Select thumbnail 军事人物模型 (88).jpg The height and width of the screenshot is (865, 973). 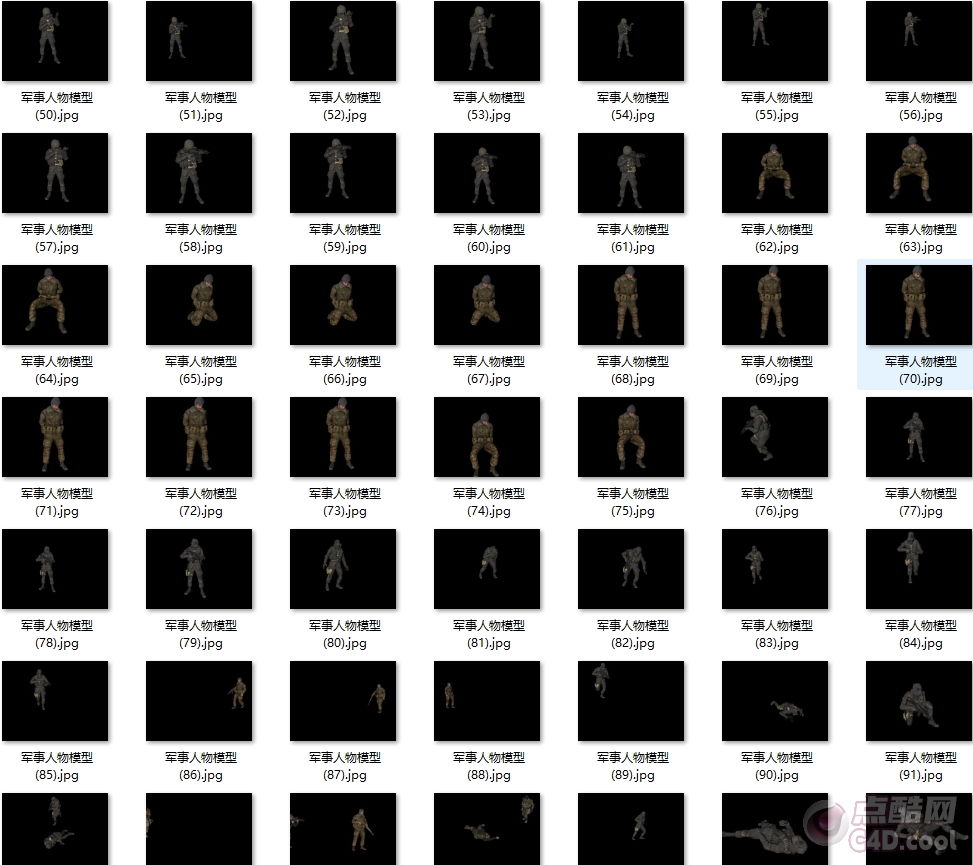click(487, 701)
